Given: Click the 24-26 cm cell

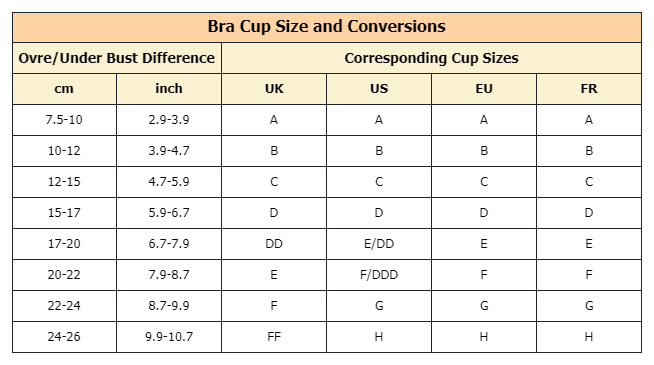Looking at the screenshot, I should point(64,337).
